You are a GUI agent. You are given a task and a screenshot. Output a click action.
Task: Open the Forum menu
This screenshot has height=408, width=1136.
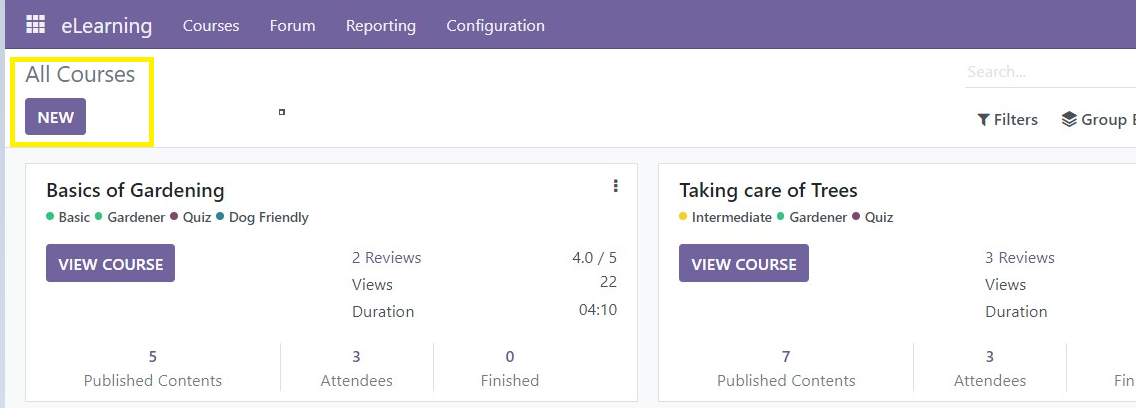pyautogui.click(x=293, y=25)
